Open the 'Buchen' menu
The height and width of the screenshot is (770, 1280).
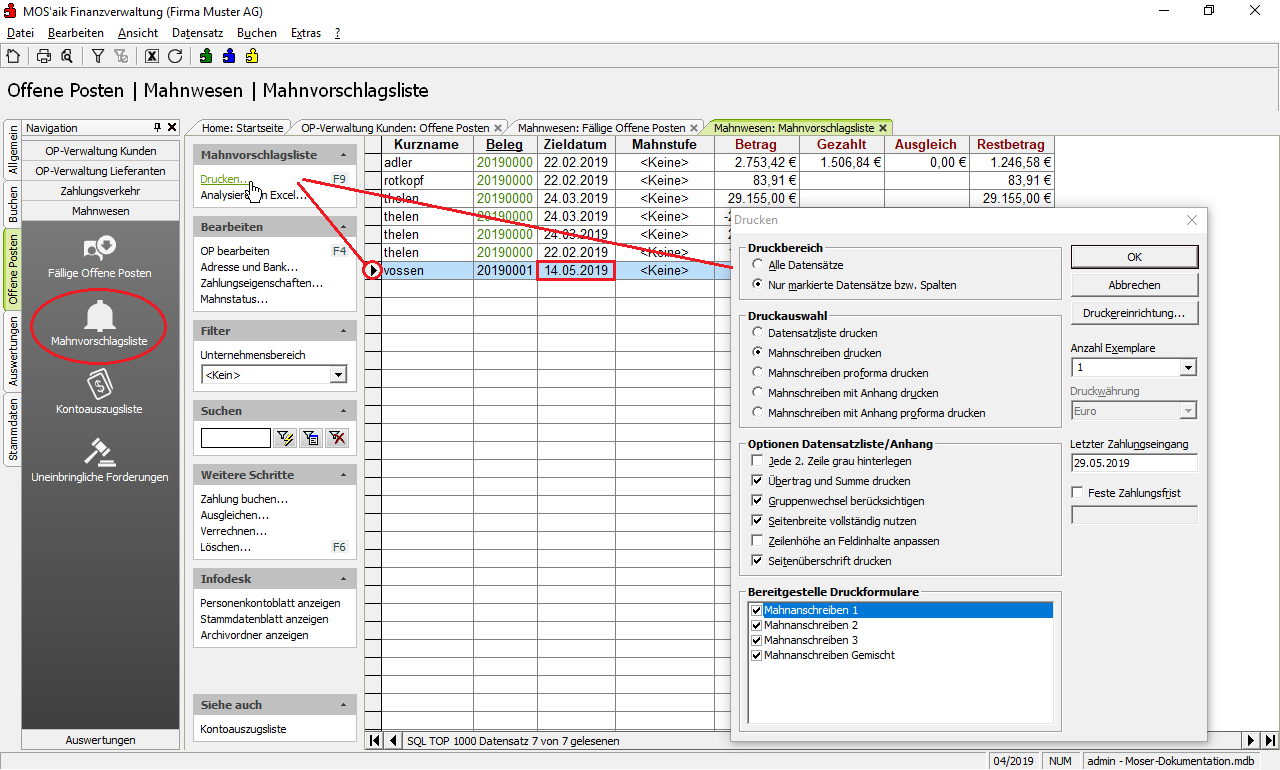point(257,33)
